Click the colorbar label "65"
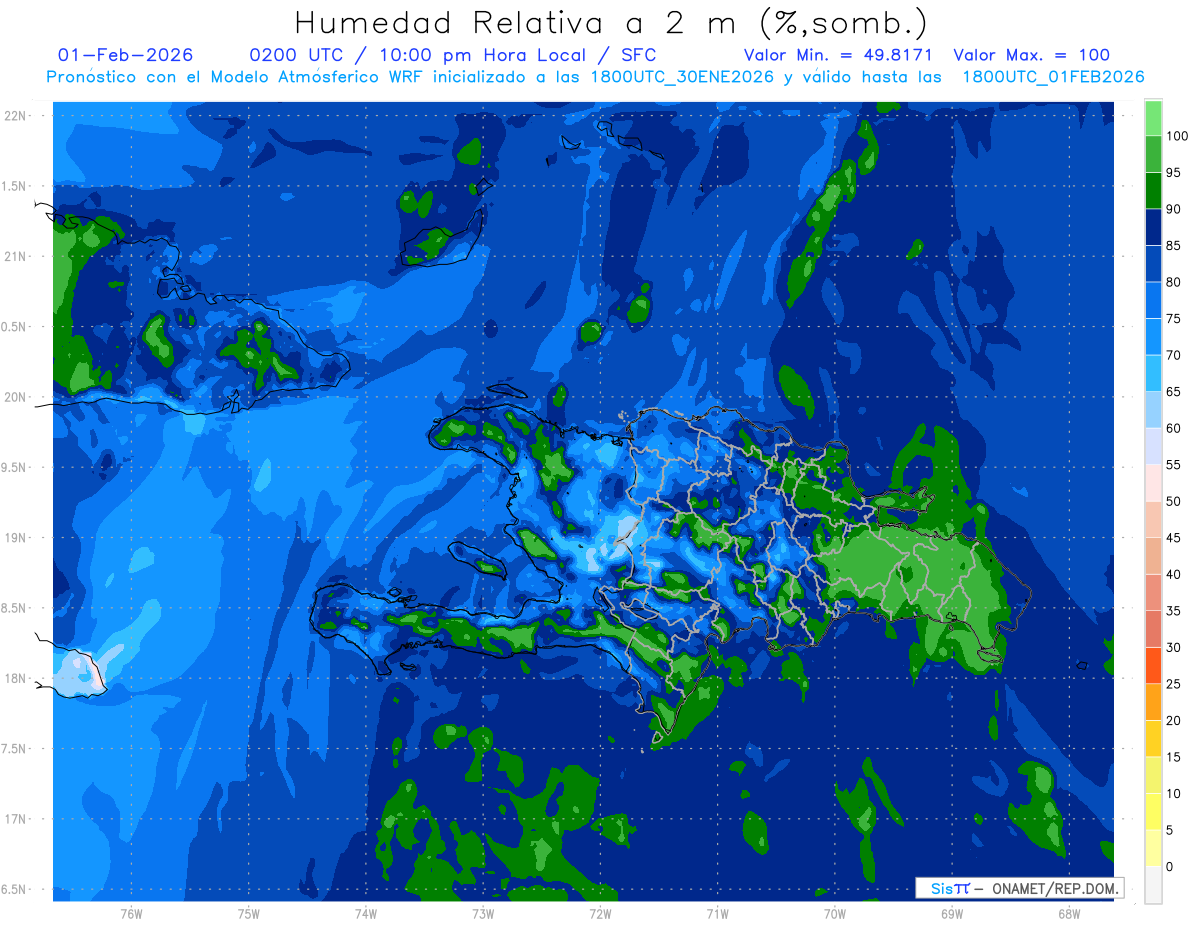Image resolution: width=1200 pixels, height=927 pixels. click(1173, 391)
